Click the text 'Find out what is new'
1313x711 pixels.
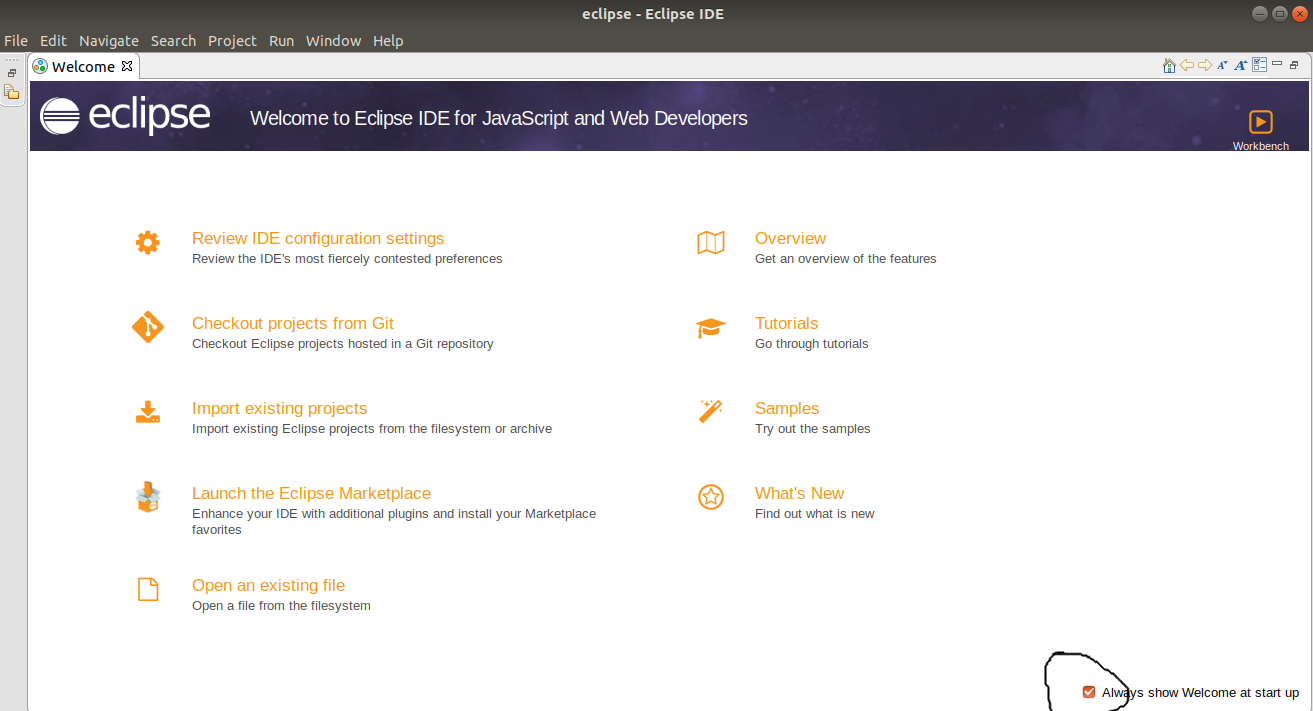815,514
